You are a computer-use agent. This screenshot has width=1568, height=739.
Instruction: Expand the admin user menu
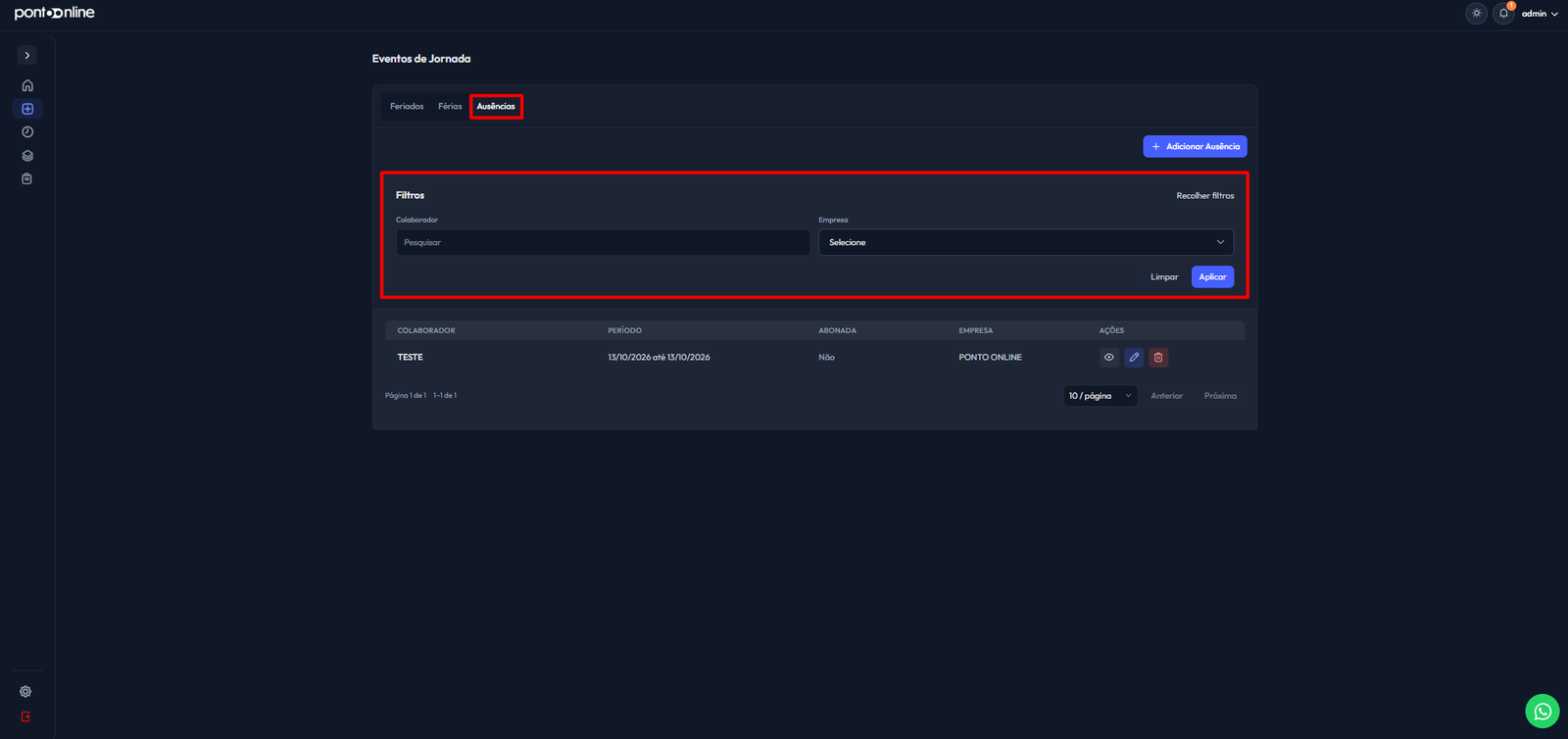point(1540,14)
